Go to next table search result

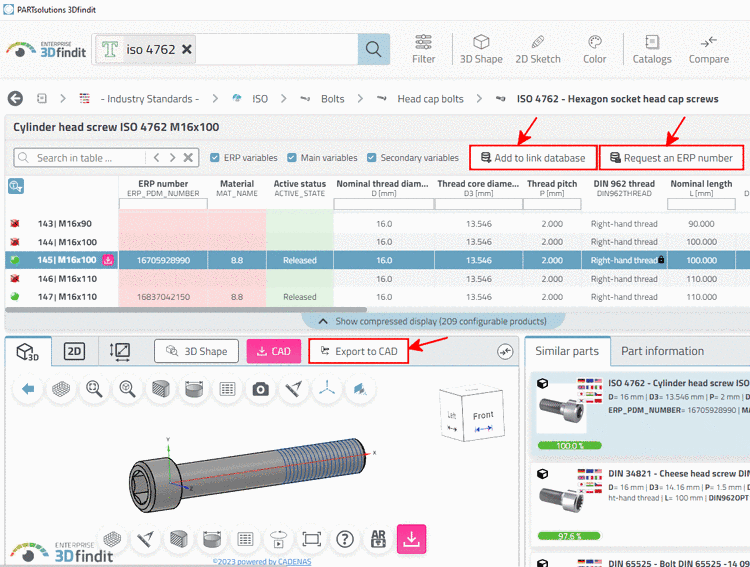pyautogui.click(x=172, y=157)
